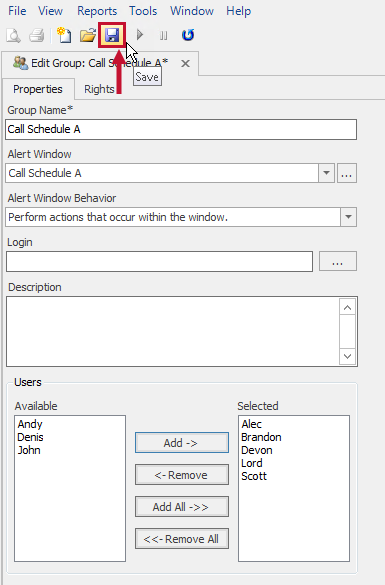Switch to the Properties tab

click(x=38, y=89)
